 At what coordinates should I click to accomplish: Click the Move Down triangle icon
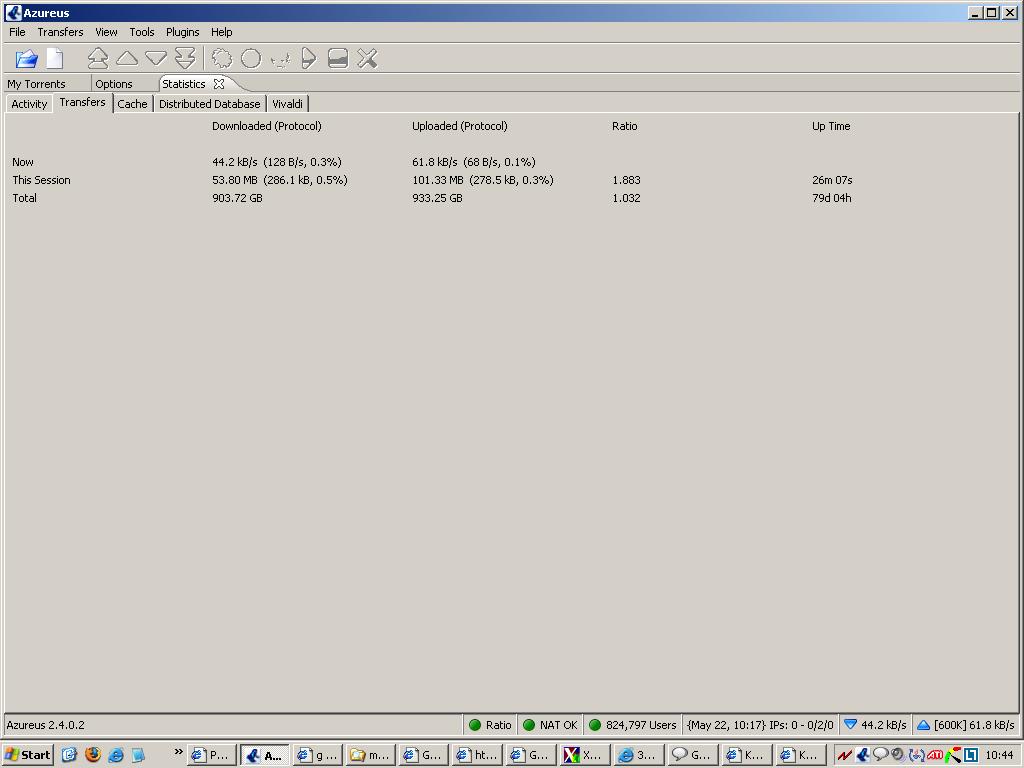tap(156, 59)
